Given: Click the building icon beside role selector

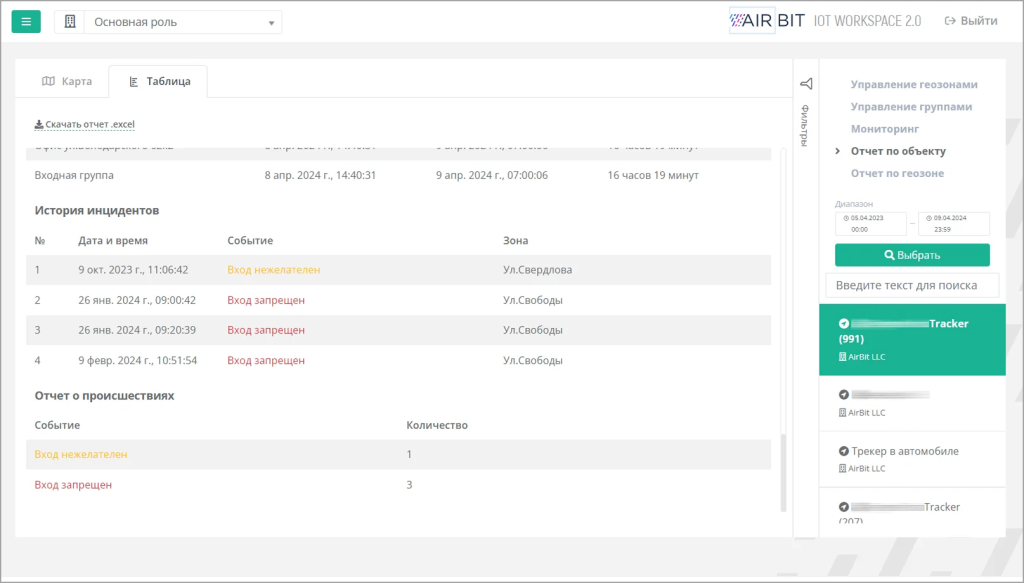Looking at the screenshot, I should click(70, 22).
